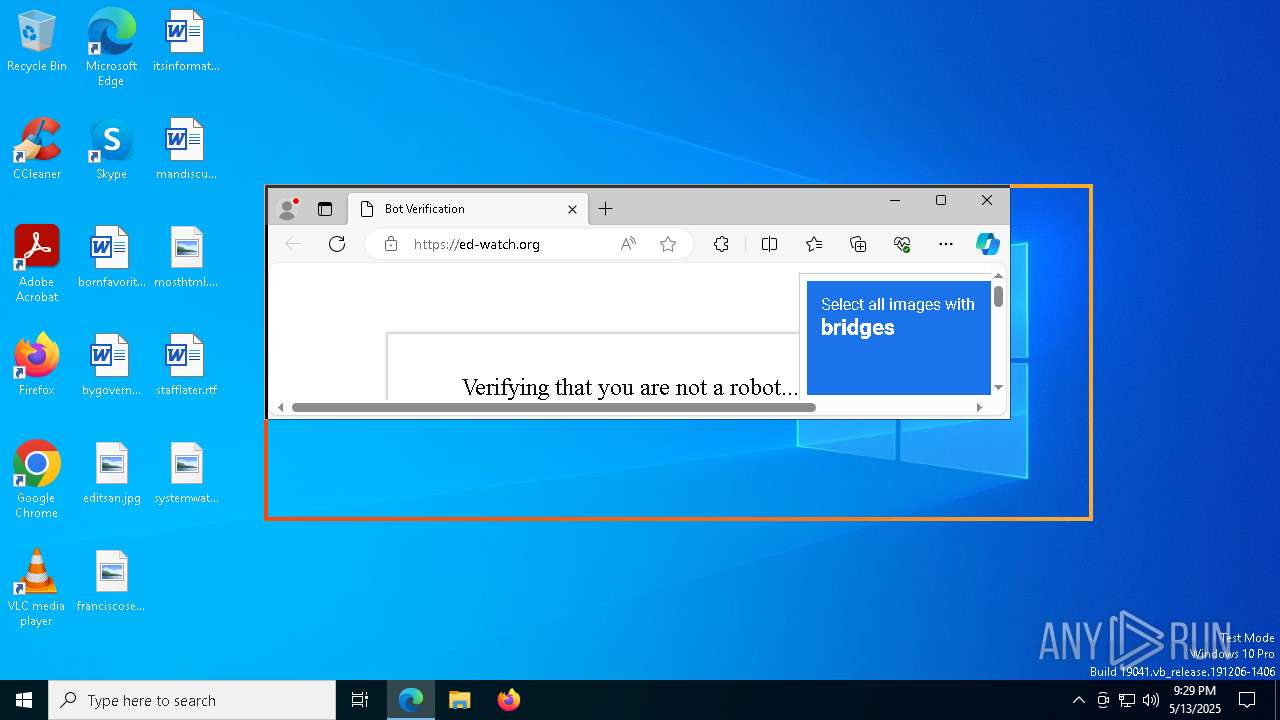Close the Bot Verification tab
The image size is (1280, 720).
coord(572,209)
